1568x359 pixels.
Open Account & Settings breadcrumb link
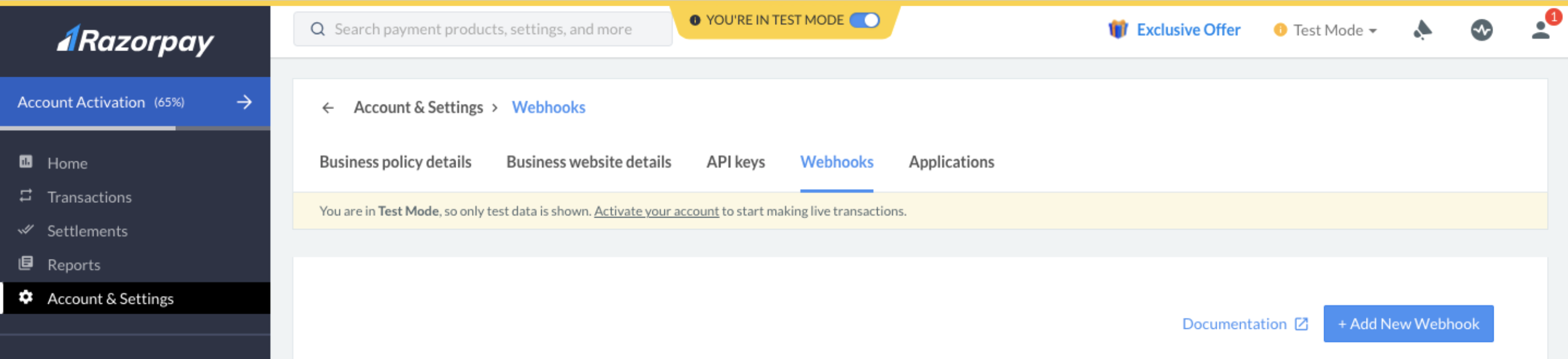coord(418,107)
